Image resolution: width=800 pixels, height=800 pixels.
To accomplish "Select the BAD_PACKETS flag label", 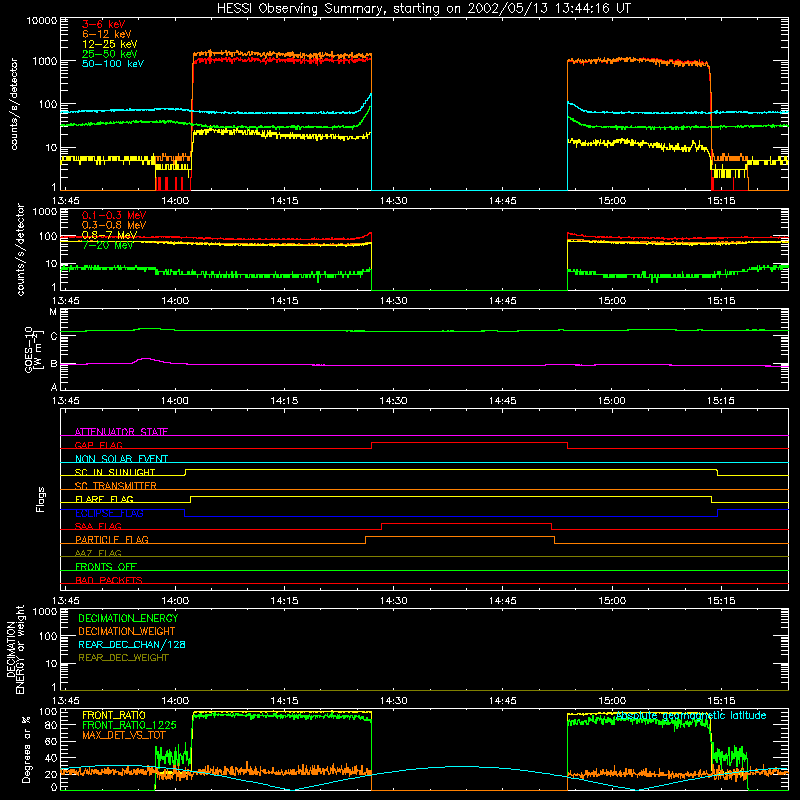I will coord(109,580).
